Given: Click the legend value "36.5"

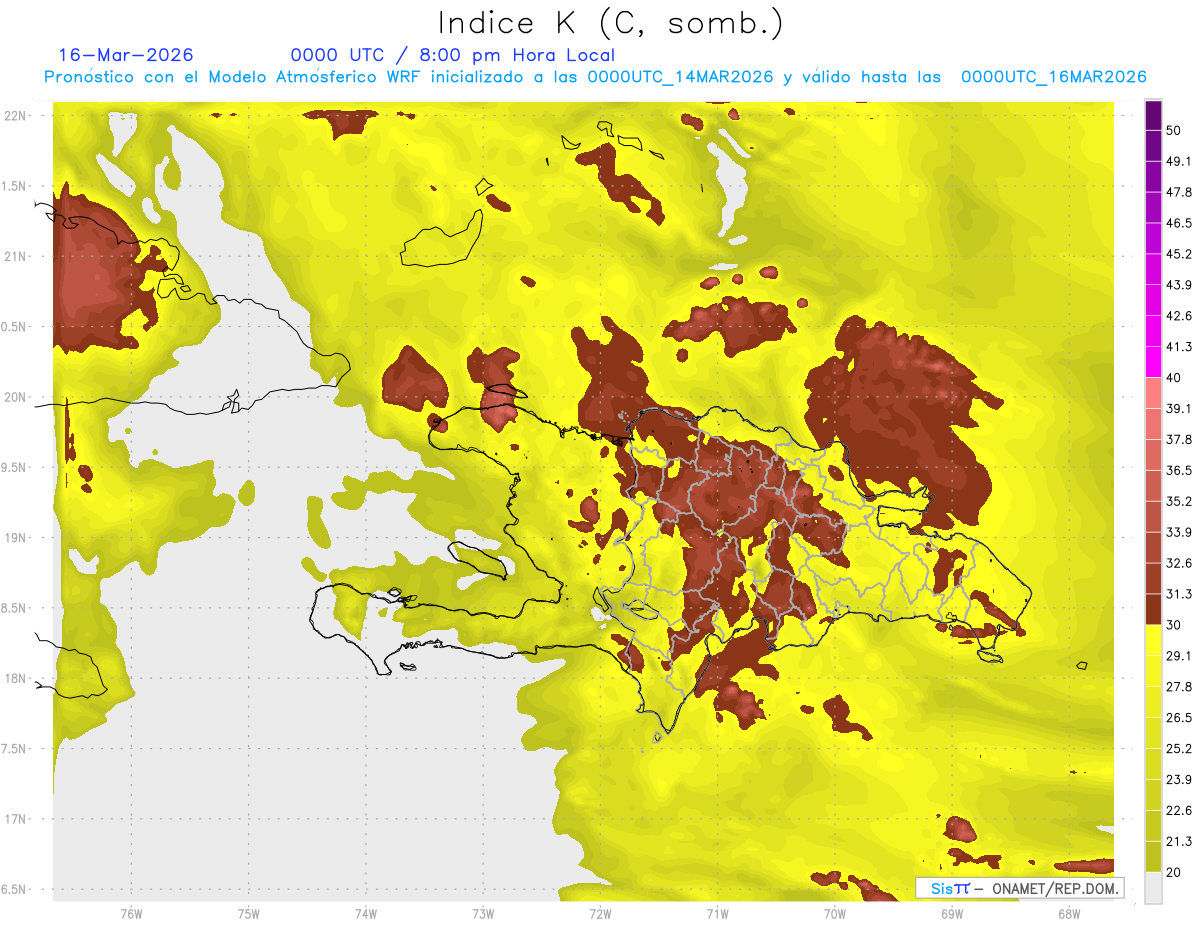Looking at the screenshot, I should pyautogui.click(x=1179, y=470).
